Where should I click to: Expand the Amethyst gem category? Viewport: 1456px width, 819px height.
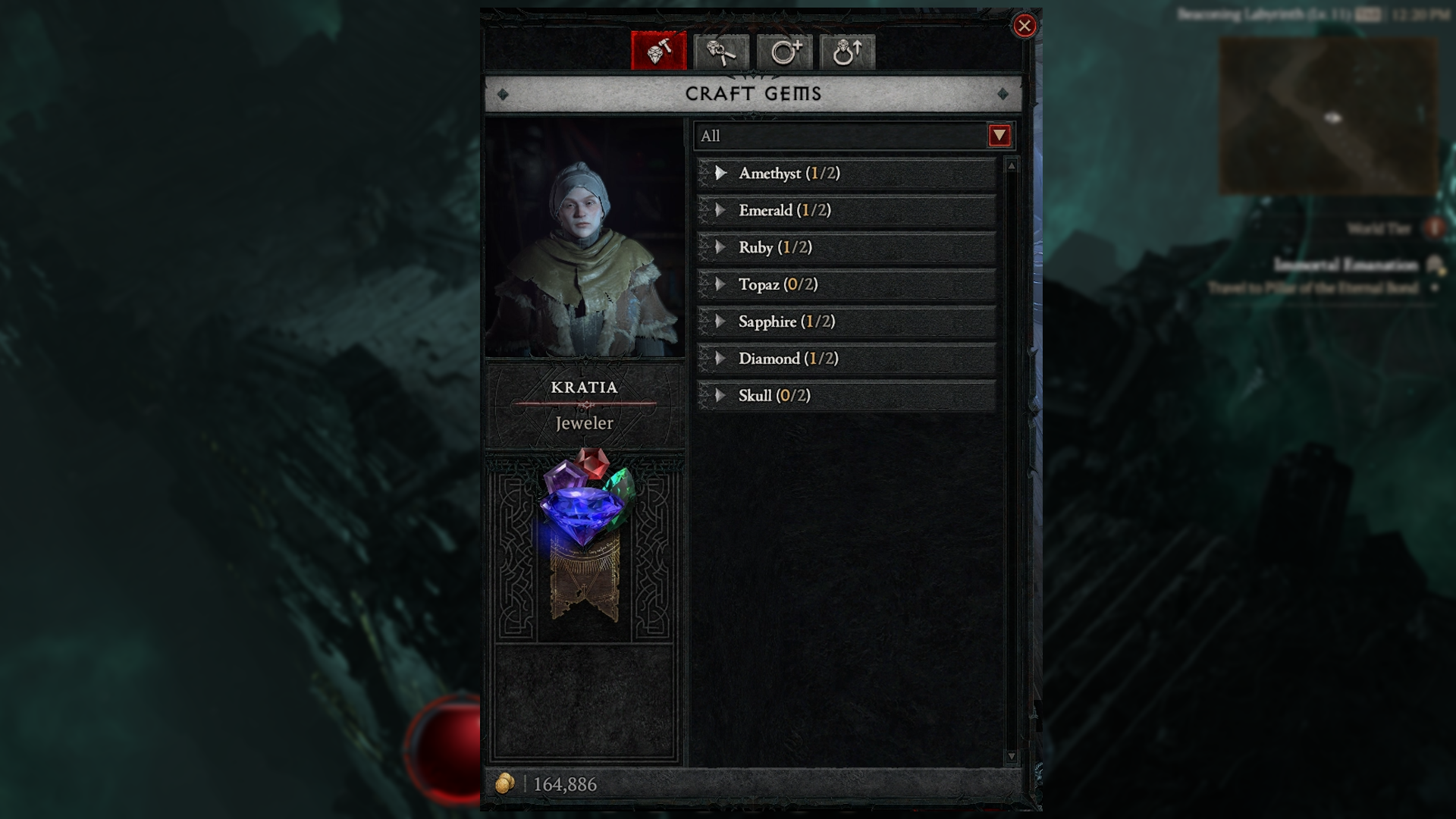point(847,173)
